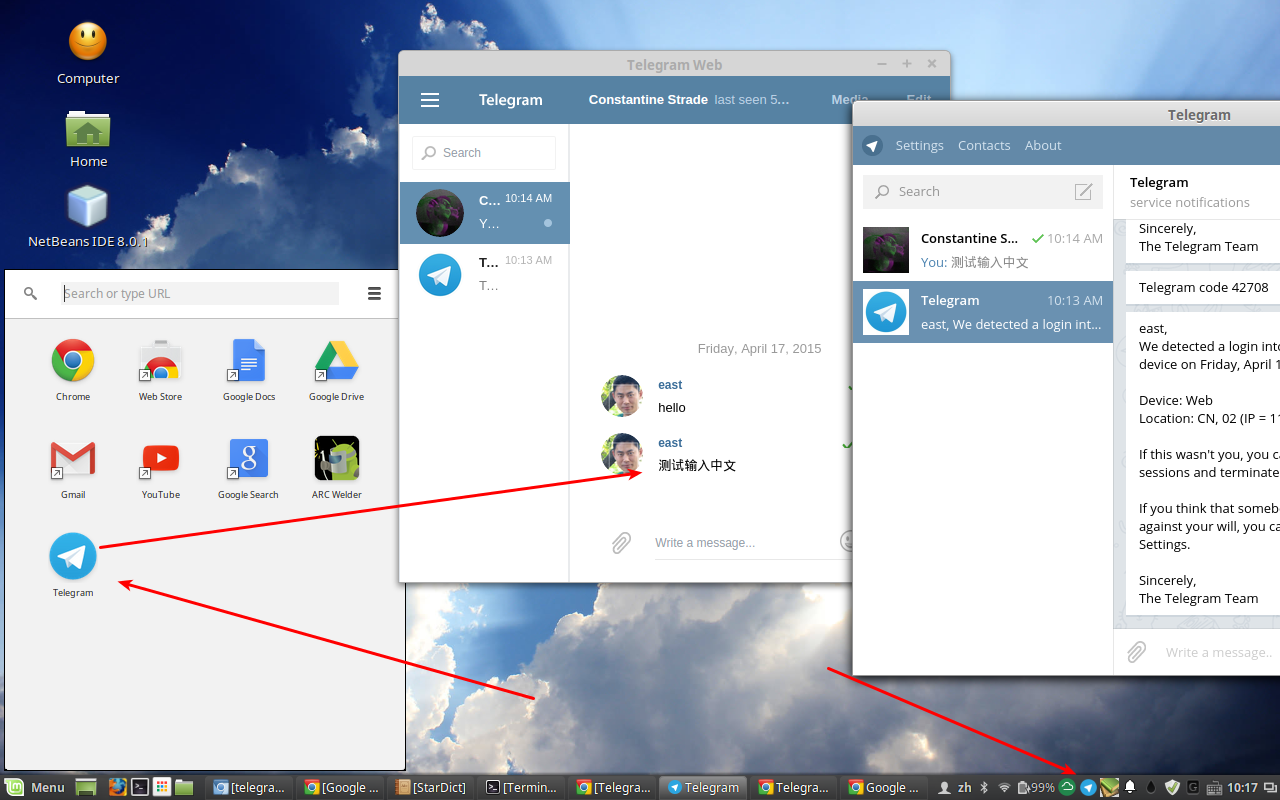Click the green shield update tray icon
This screenshot has height=800, width=1280.
(1172, 787)
